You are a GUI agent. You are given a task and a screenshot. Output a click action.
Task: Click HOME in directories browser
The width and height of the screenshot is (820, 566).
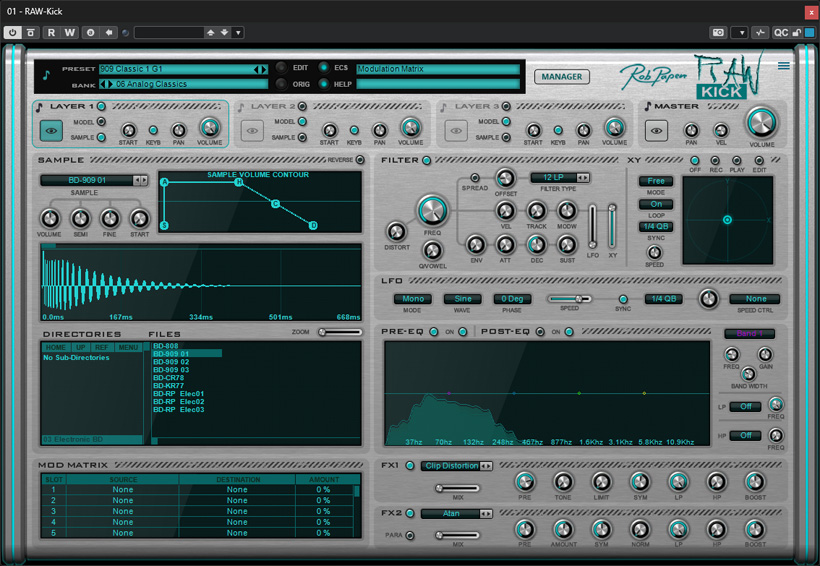(55, 347)
